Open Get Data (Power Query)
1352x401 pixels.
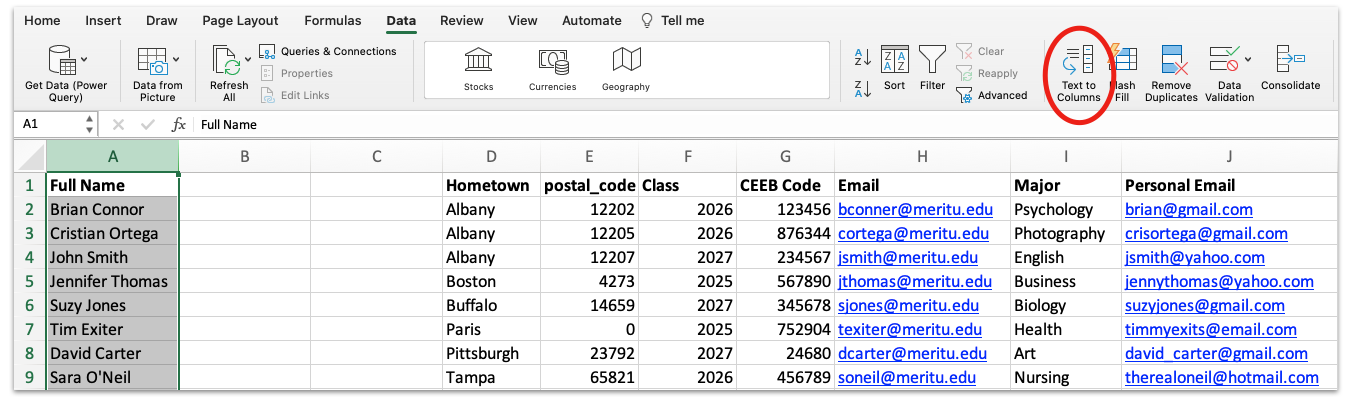click(66, 74)
